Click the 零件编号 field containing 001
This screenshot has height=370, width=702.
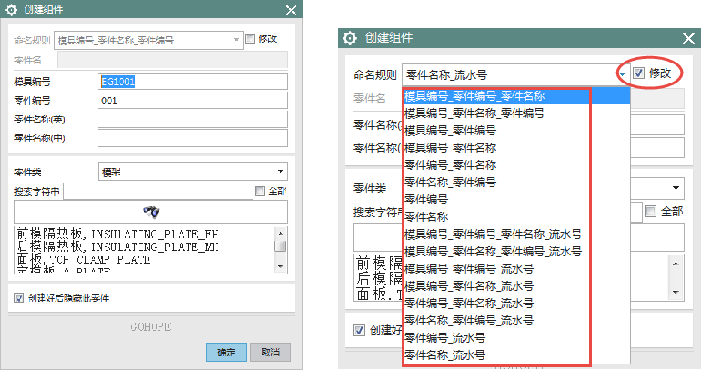(193, 100)
